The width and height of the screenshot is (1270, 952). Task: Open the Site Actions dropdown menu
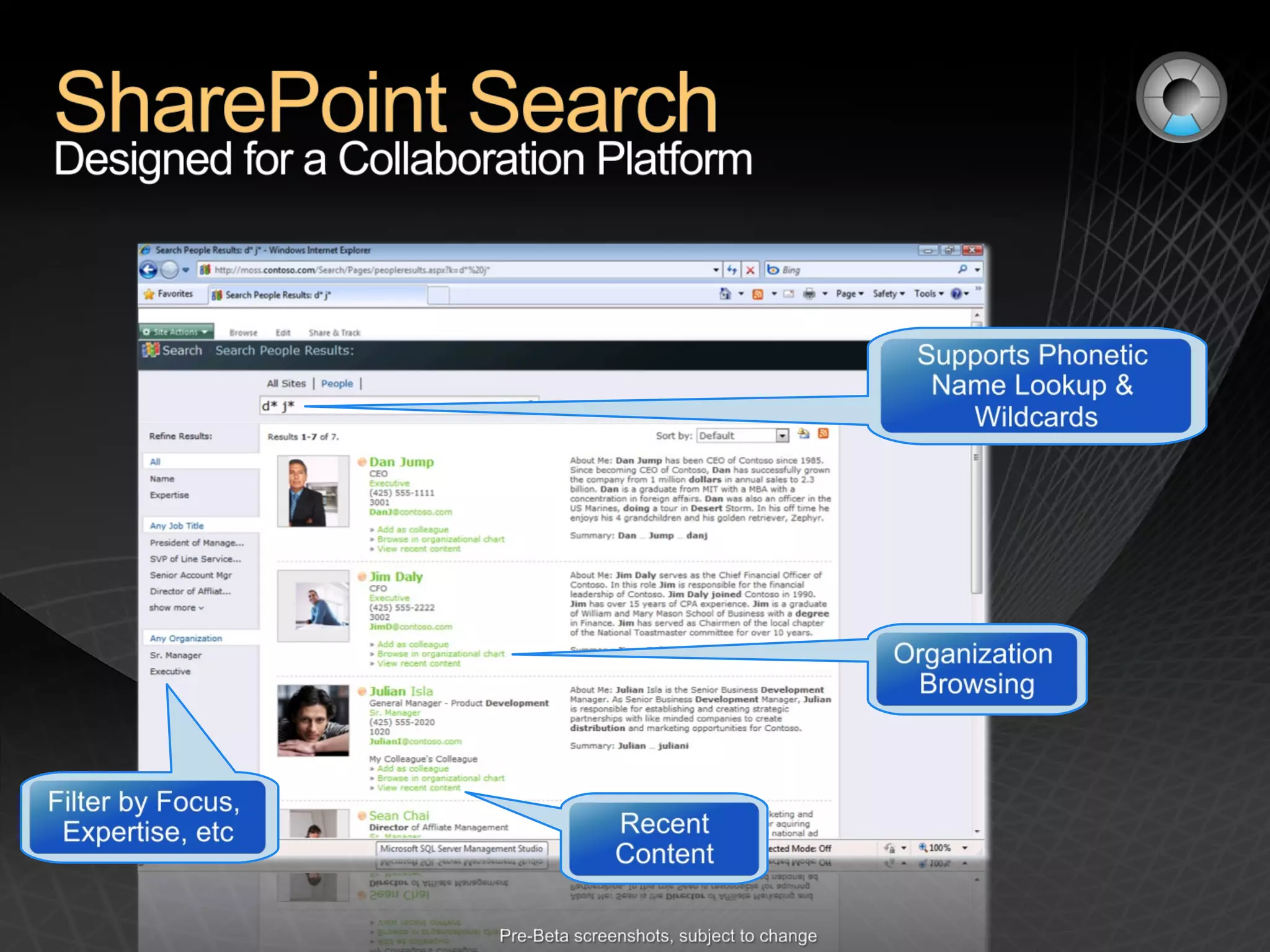pyautogui.click(x=176, y=332)
